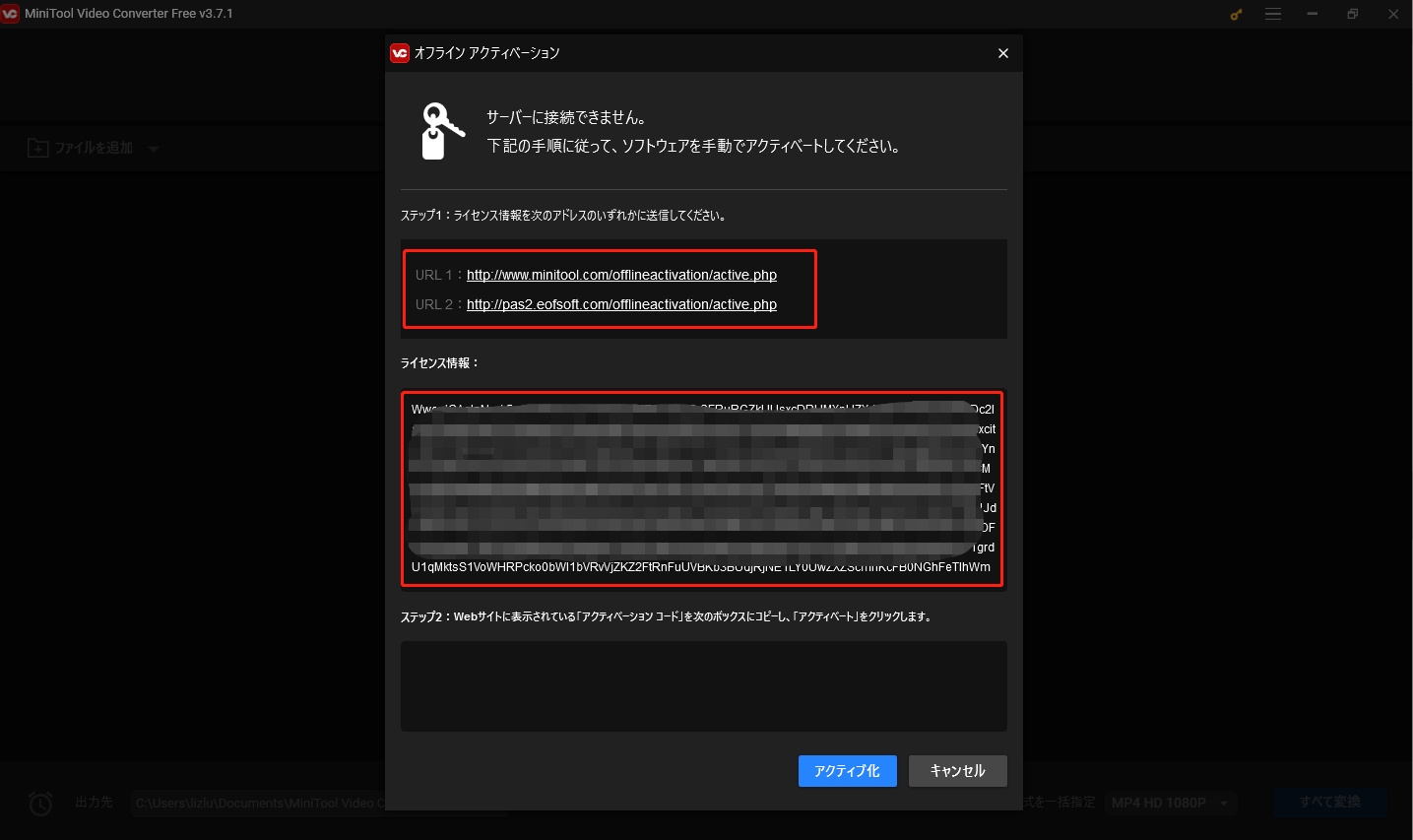
Task: Click the 'URL 2：' label
Action: pos(439,304)
